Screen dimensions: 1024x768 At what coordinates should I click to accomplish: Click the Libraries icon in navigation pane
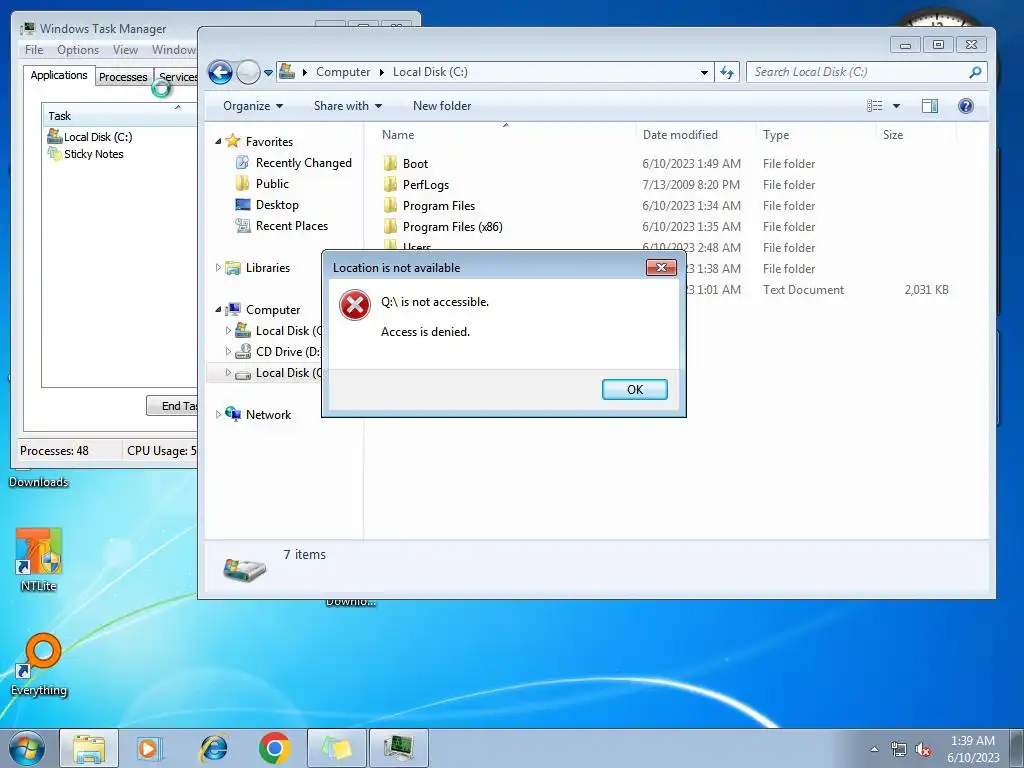tap(232, 268)
